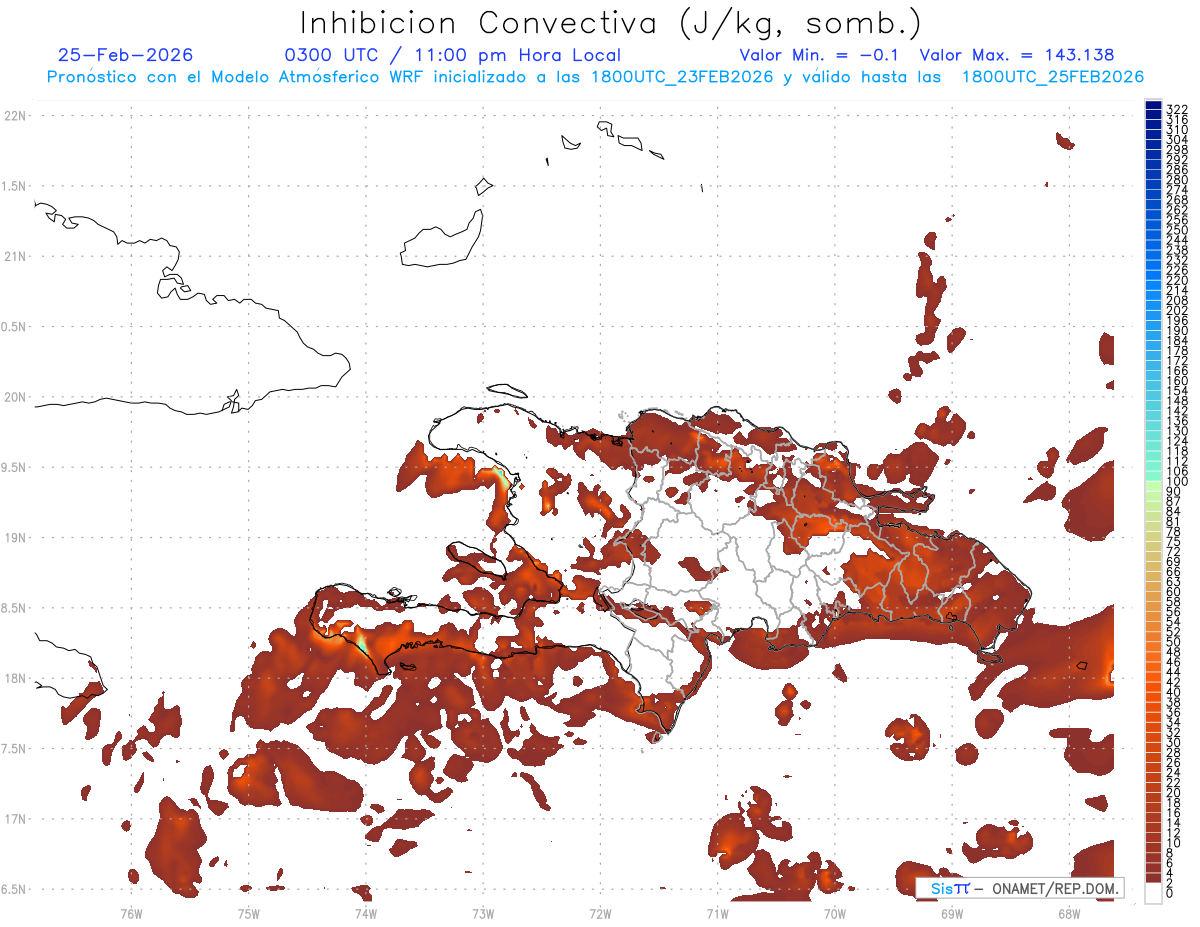Click the "30" colorbar value
This screenshot has width=1200, height=927.
coord(1173,742)
